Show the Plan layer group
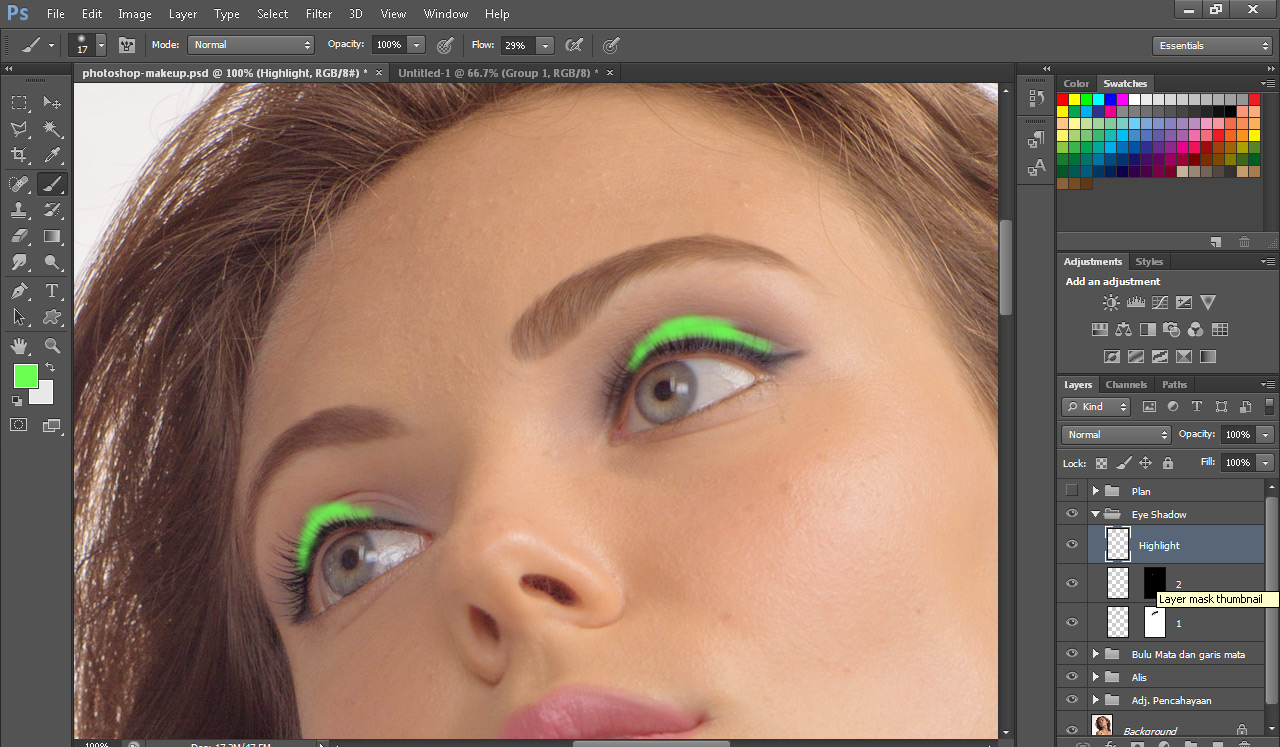The height and width of the screenshot is (747, 1280). (x=1072, y=491)
